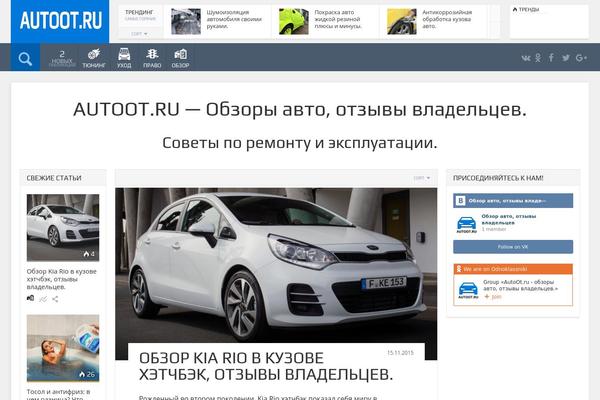Click flame counter 4 on Kia thumbnail

pyautogui.click(x=89, y=254)
